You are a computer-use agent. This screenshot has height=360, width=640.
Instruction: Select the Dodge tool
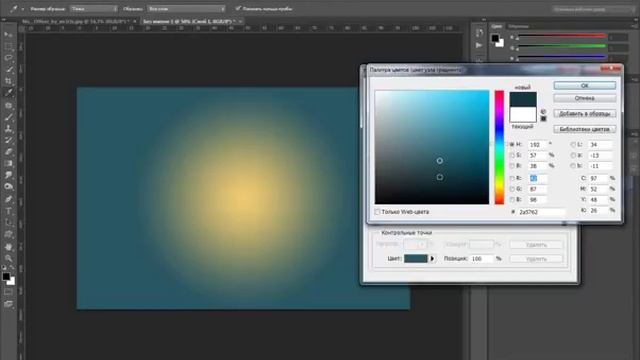(8, 187)
